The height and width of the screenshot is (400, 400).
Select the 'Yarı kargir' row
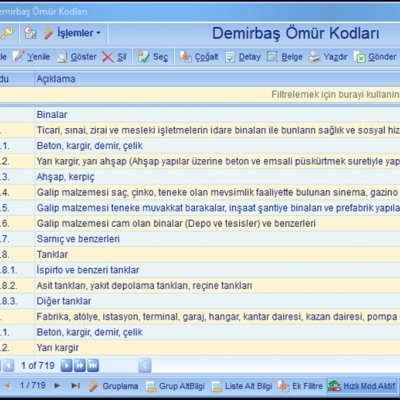(200, 348)
